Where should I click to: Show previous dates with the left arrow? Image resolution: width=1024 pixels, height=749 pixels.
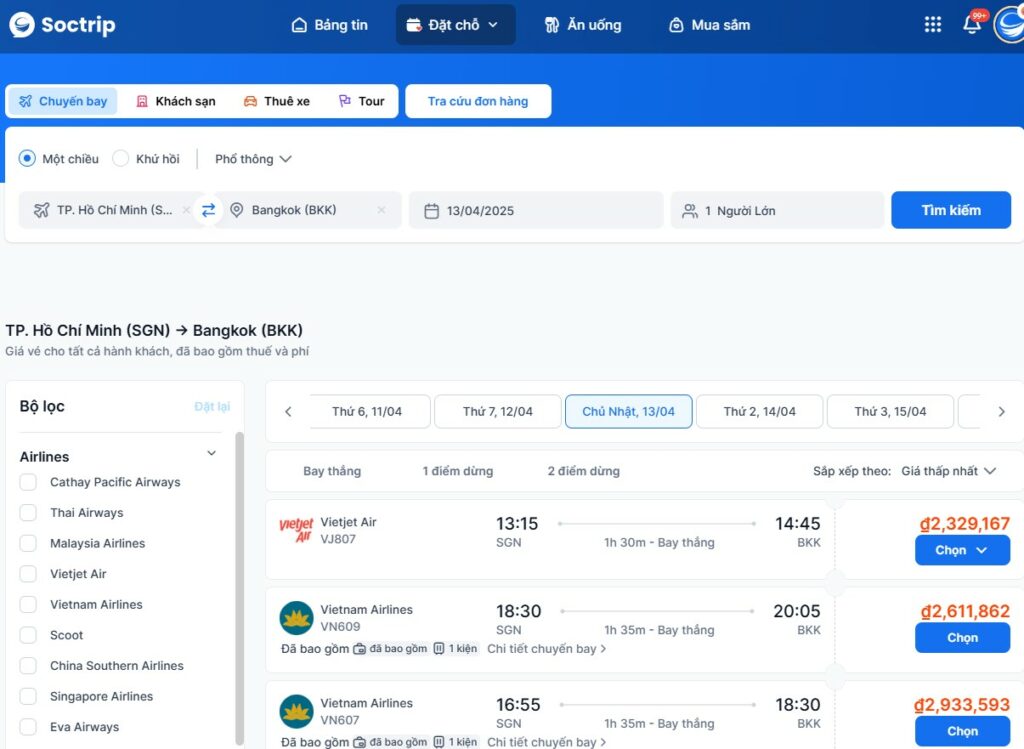(288, 412)
